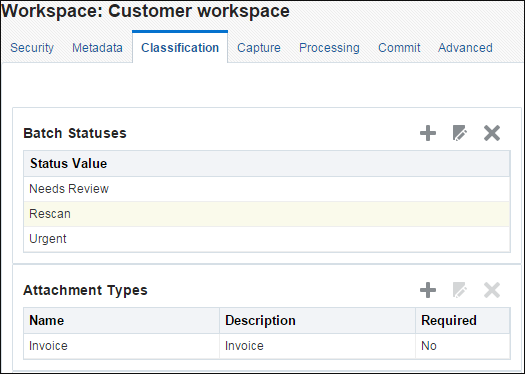Add a new attachment type

click(x=428, y=290)
